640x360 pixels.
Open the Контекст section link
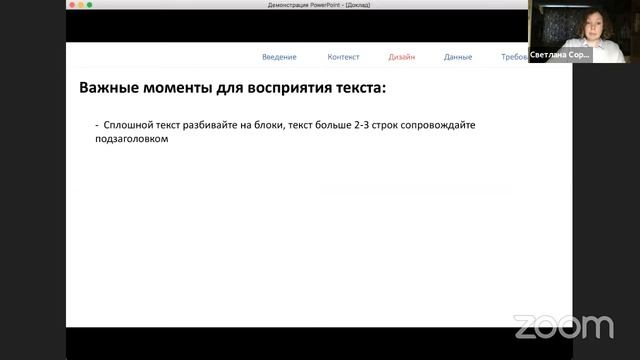tap(343, 57)
